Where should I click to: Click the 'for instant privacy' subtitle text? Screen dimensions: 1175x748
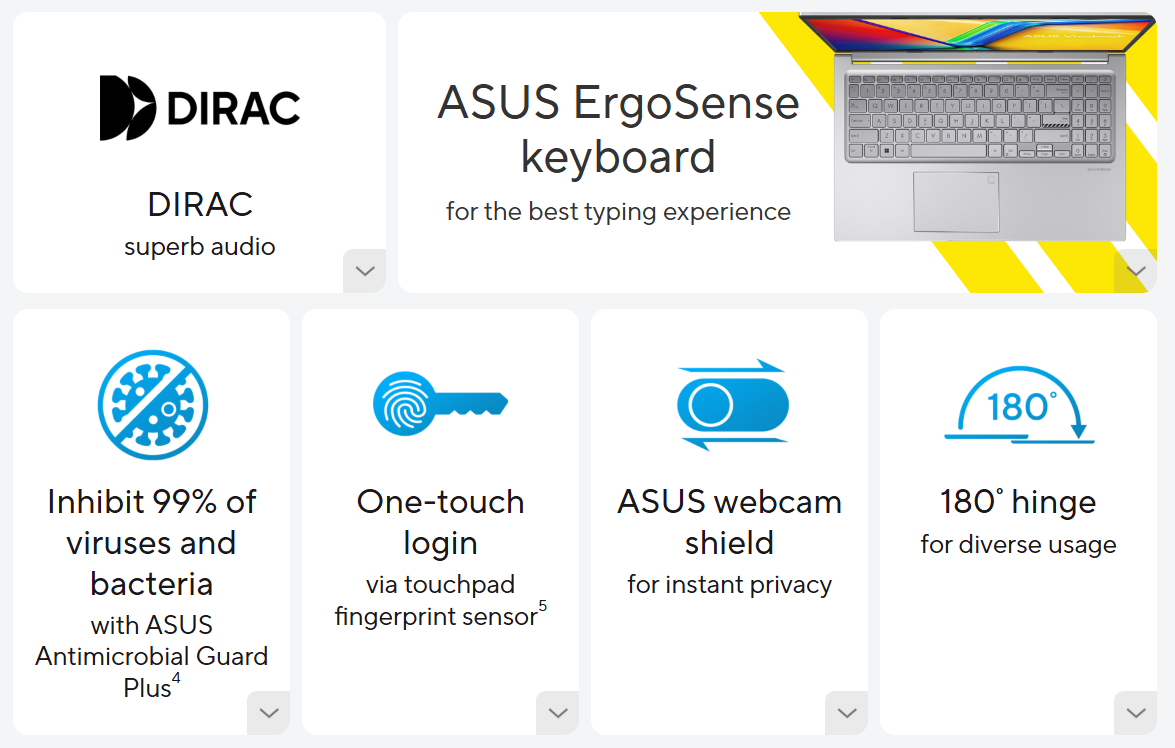[x=729, y=584]
